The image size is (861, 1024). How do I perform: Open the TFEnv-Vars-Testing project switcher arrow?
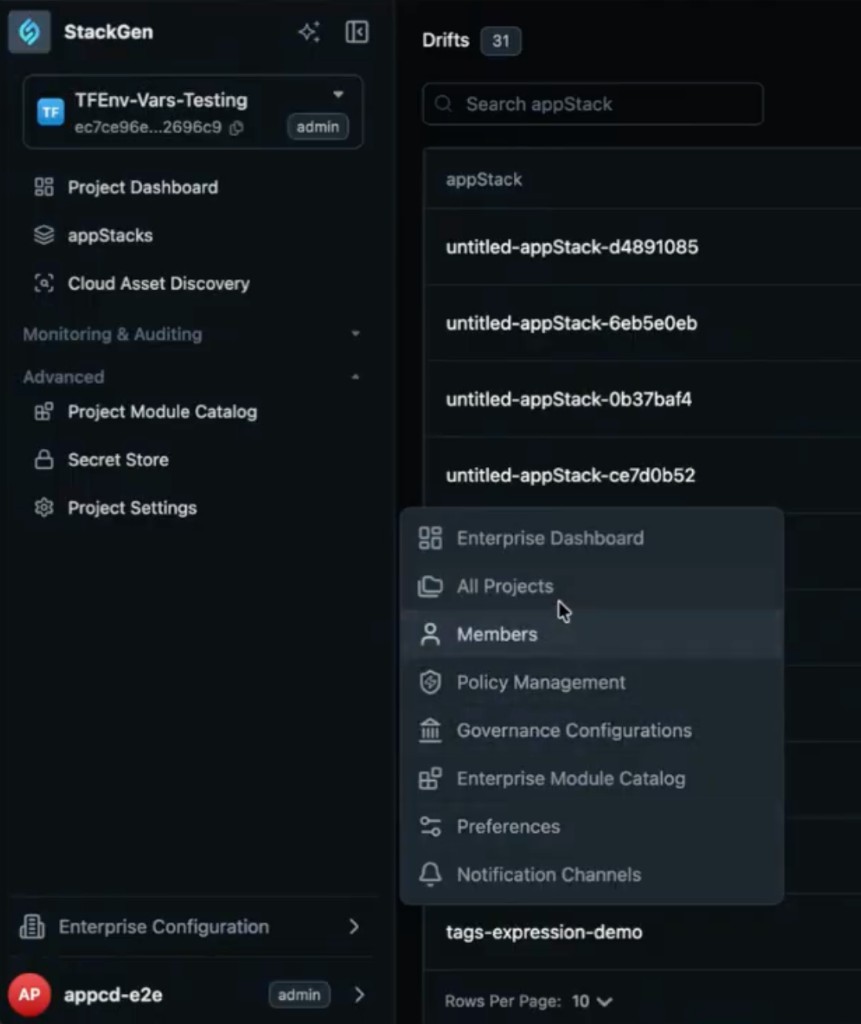click(338, 95)
